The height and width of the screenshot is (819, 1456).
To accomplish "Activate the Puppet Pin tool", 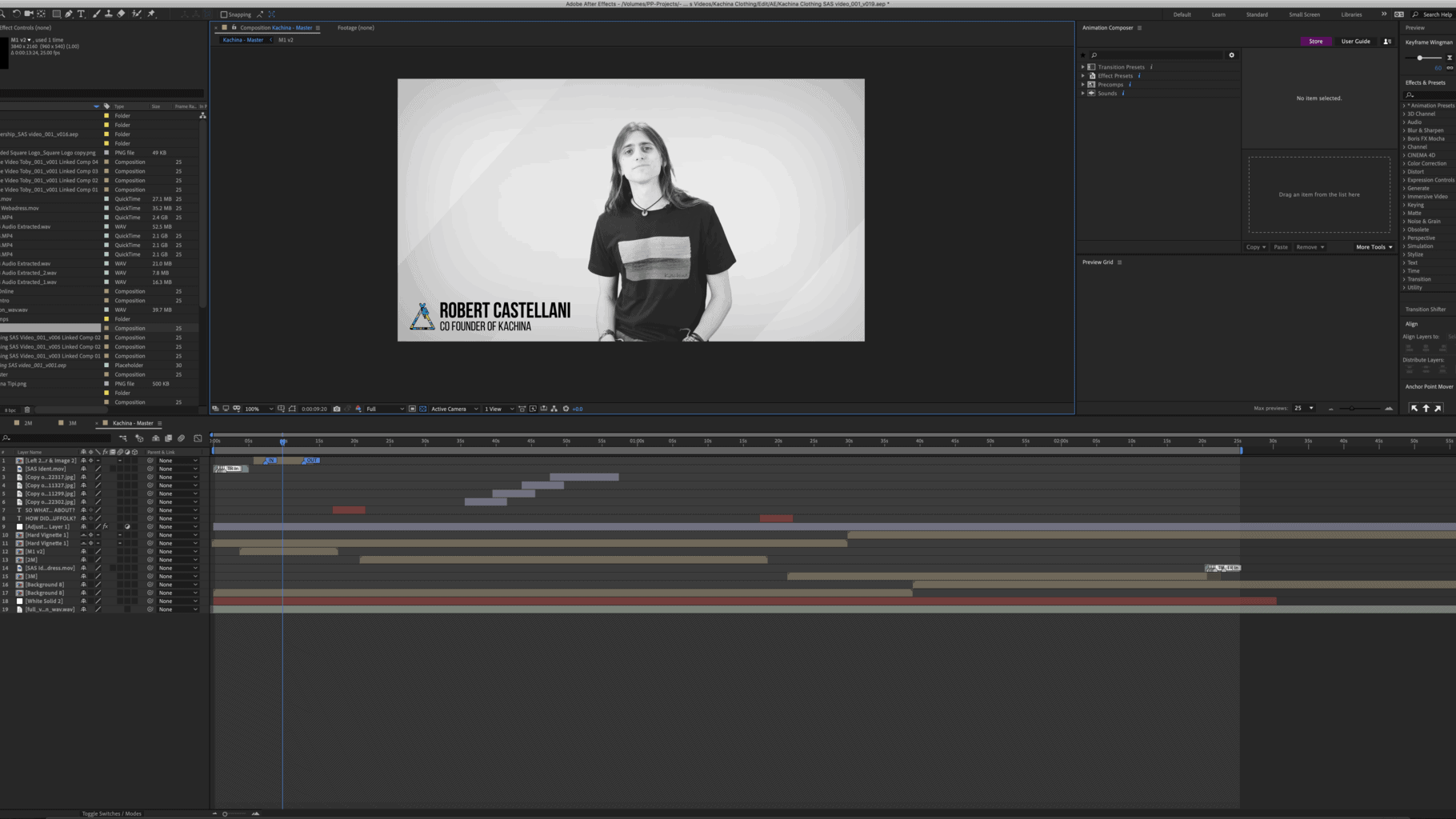I will [151, 14].
